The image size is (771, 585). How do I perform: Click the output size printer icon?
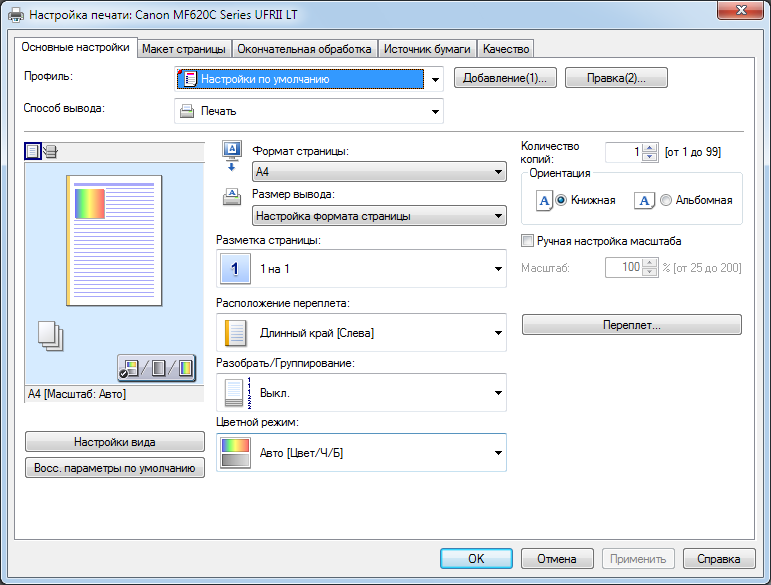pyautogui.click(x=232, y=197)
